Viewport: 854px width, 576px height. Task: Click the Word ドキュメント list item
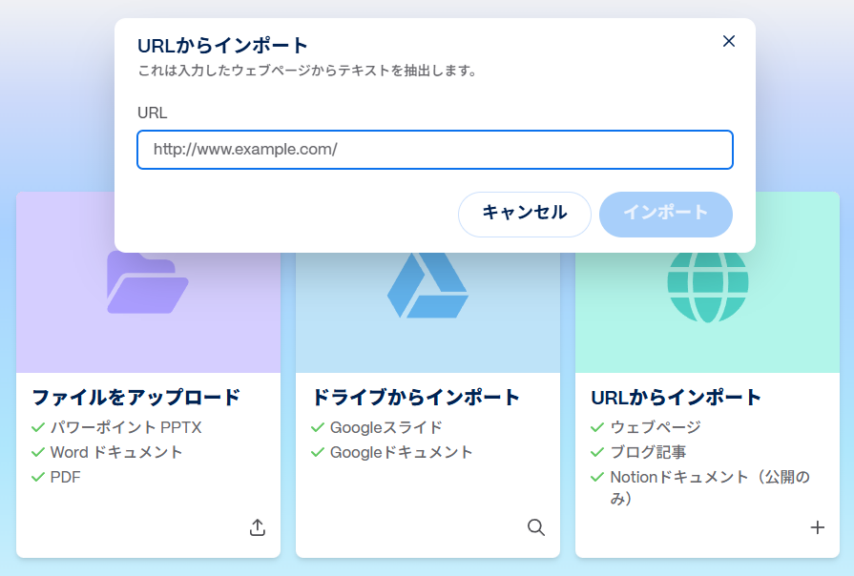[116, 452]
